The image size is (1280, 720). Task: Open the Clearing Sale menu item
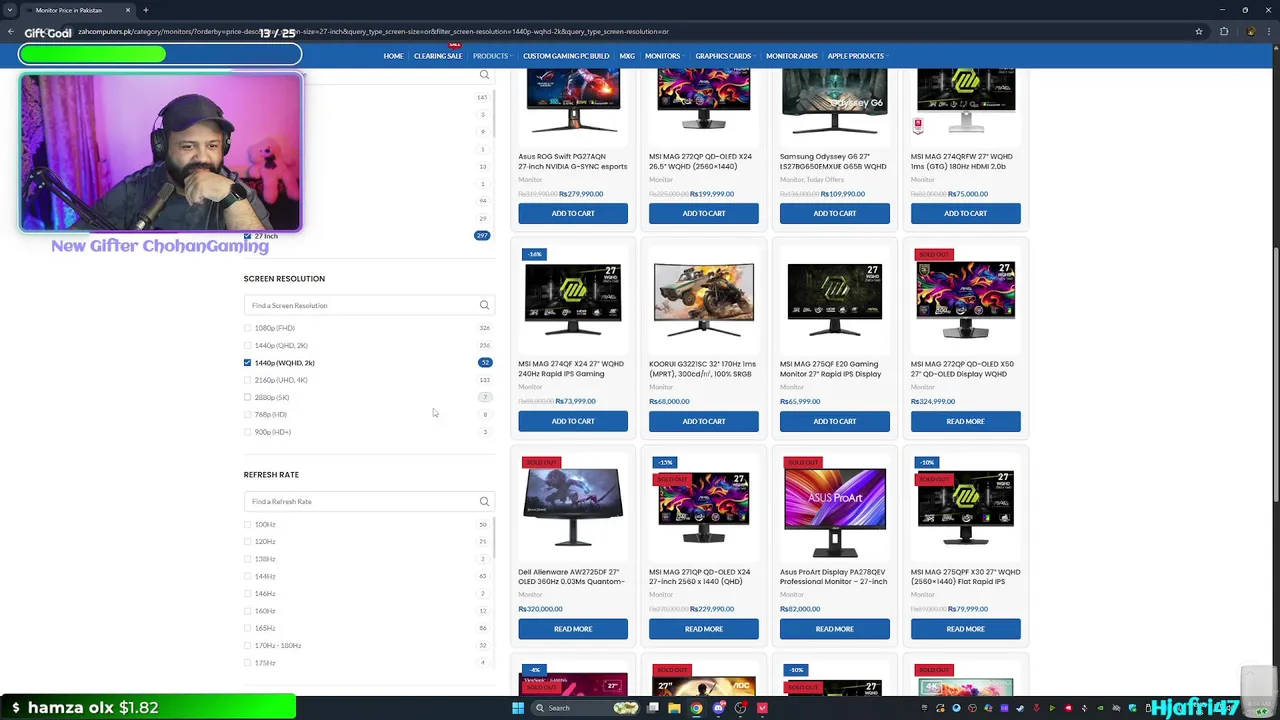(x=438, y=56)
